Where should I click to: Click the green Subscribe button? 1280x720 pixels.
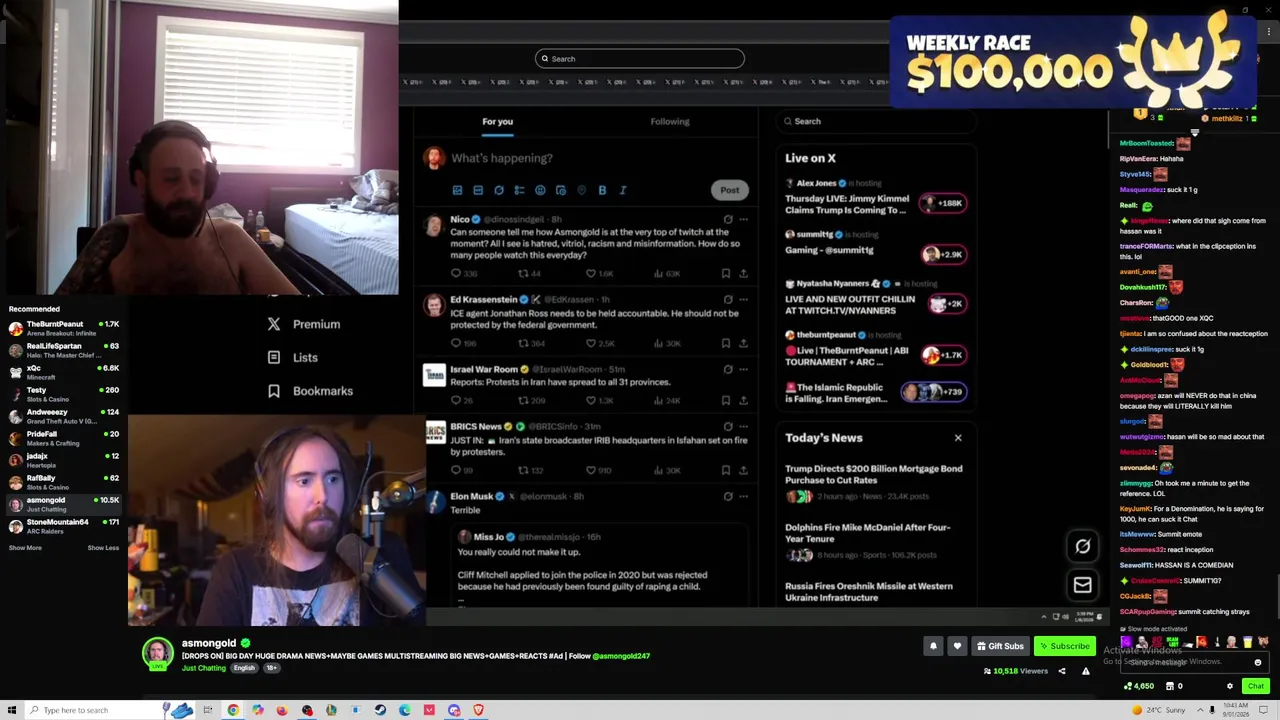(x=1064, y=646)
